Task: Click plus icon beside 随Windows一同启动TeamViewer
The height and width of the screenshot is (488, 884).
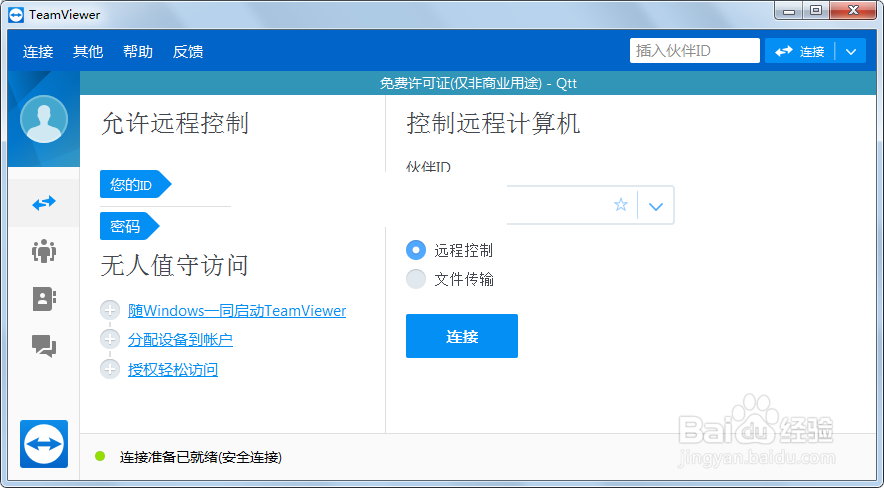Action: point(110,310)
